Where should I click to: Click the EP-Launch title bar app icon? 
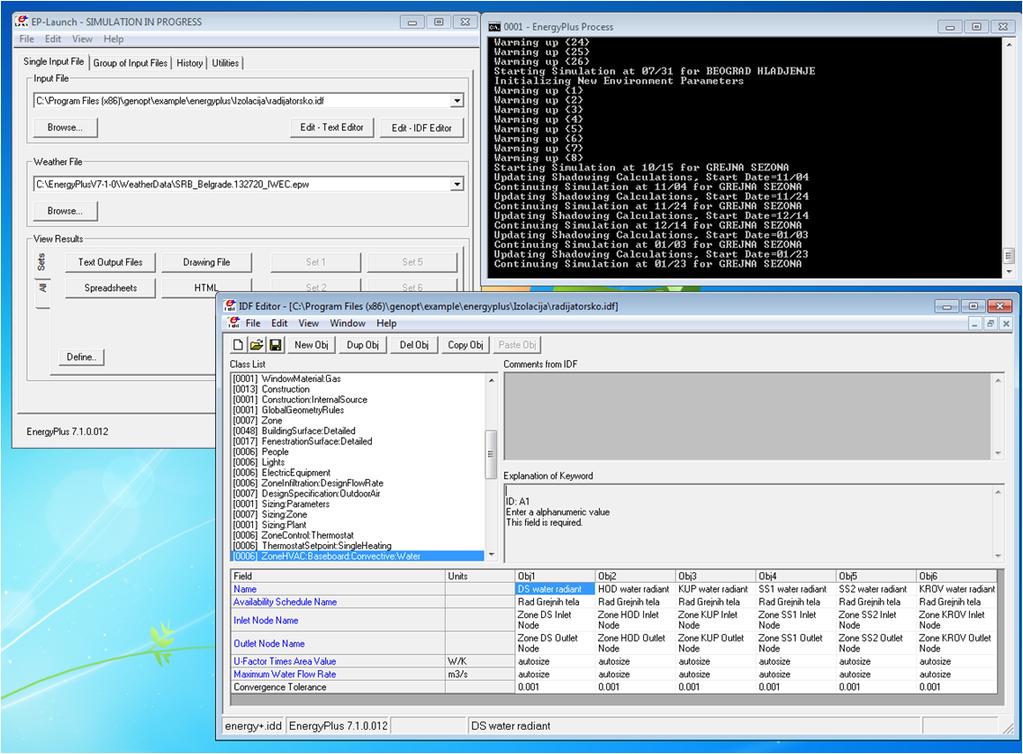coord(22,22)
